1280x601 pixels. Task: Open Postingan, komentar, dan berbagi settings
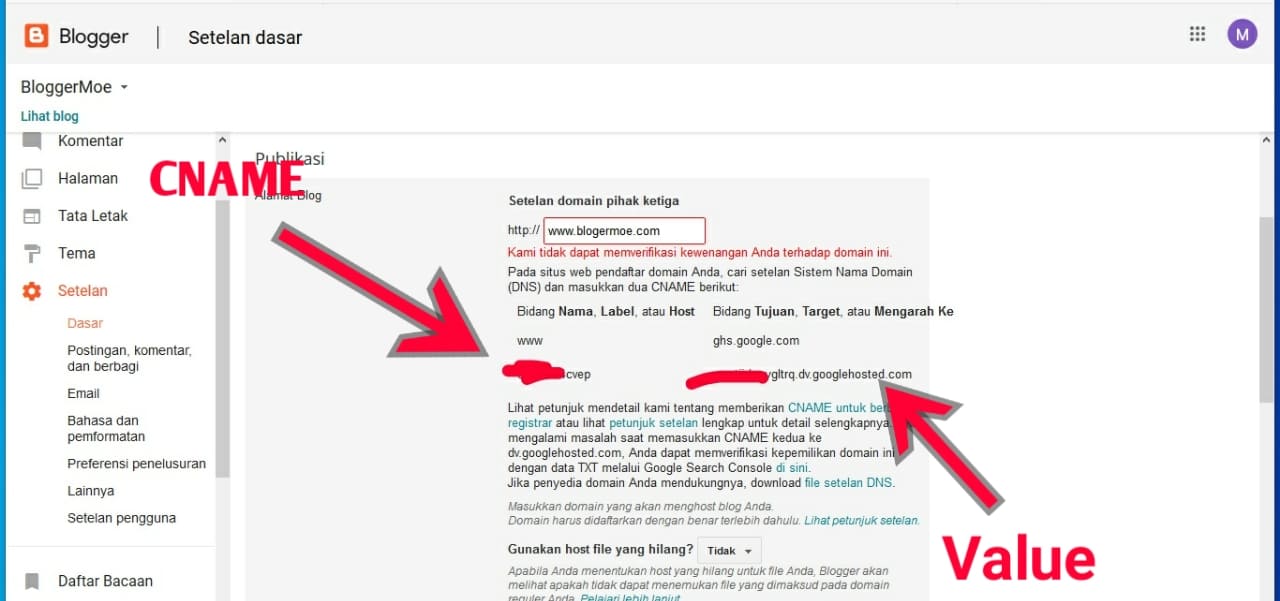[x=129, y=358]
